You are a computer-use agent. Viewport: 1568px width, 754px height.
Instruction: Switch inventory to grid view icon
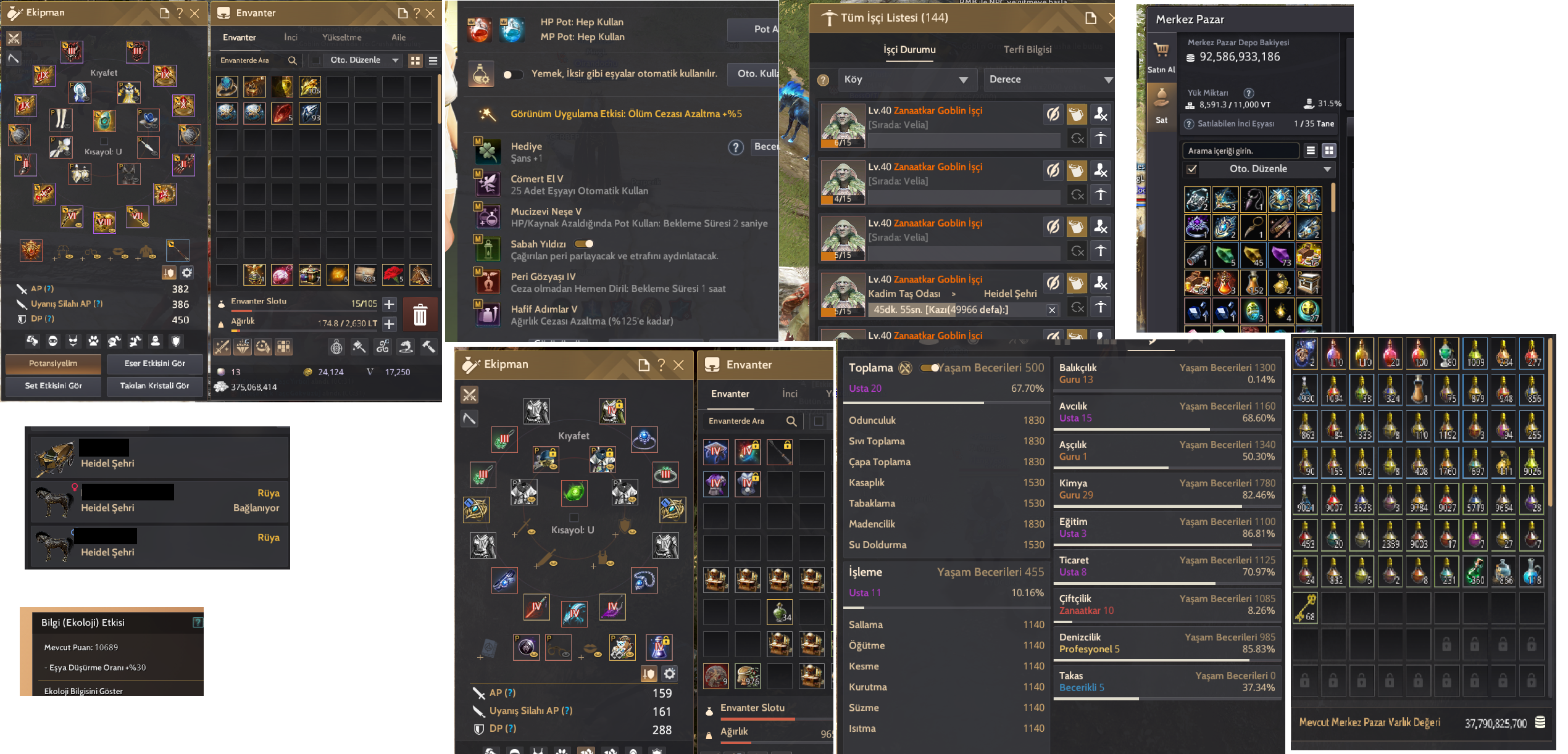415,60
